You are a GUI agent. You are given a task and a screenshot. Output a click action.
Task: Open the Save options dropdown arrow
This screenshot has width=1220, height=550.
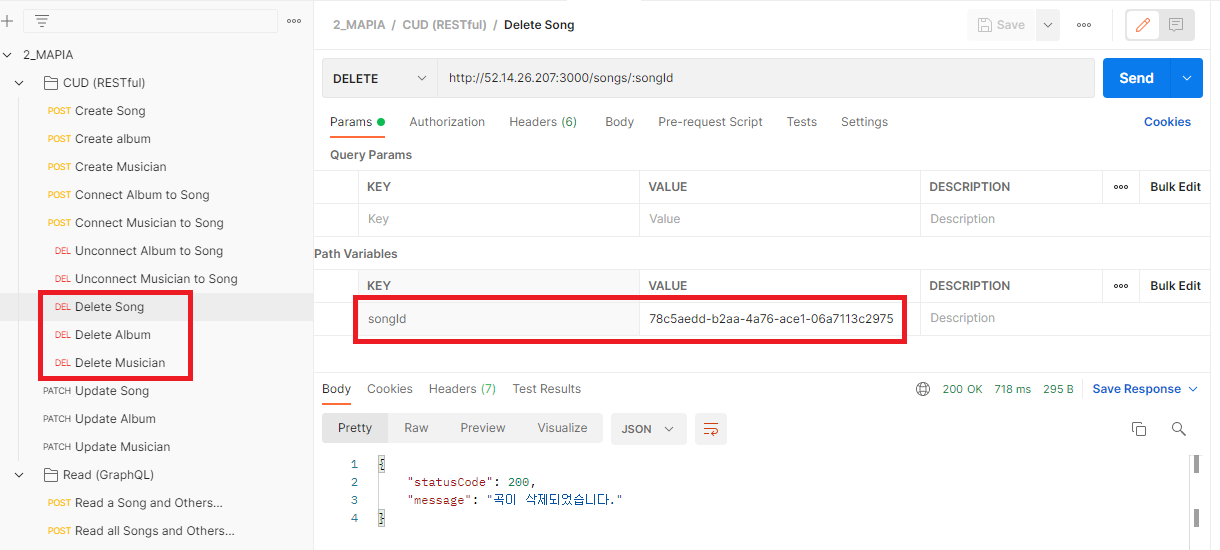click(x=1047, y=25)
